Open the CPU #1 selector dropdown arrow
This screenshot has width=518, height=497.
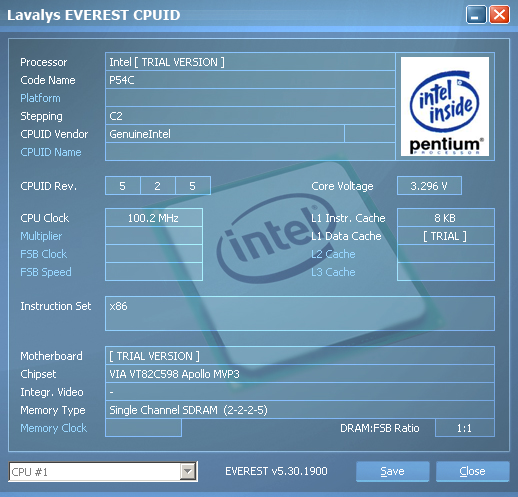[x=187, y=472]
